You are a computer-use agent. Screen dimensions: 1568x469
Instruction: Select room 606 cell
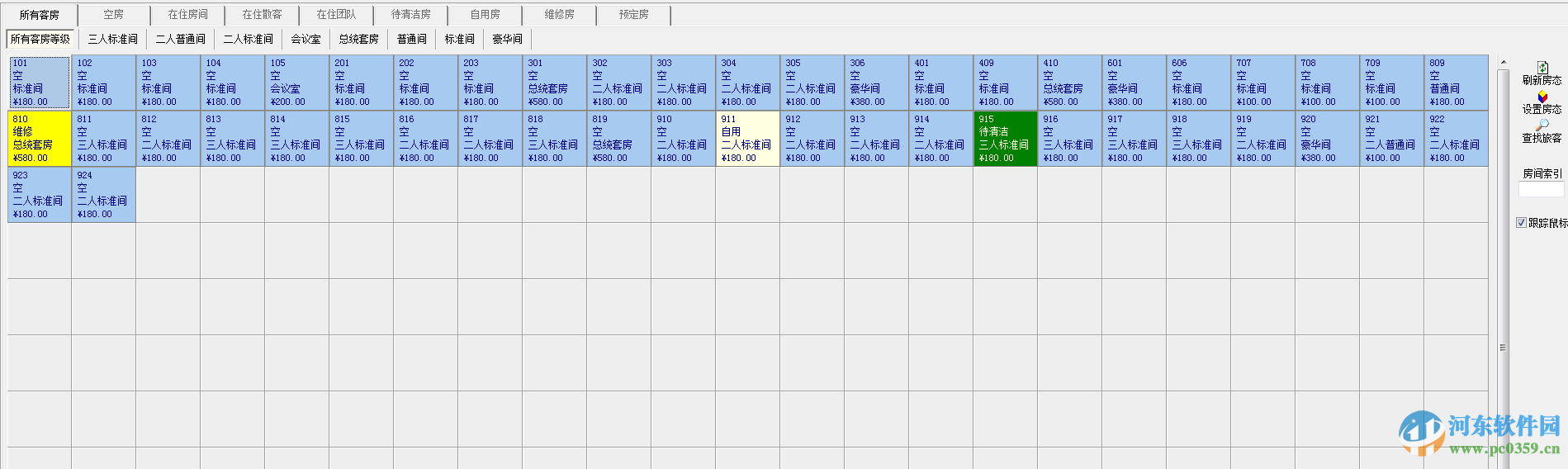(1199, 83)
